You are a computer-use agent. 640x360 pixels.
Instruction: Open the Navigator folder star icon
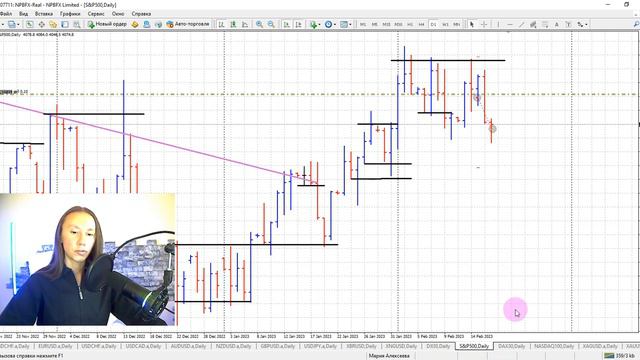[53, 24]
